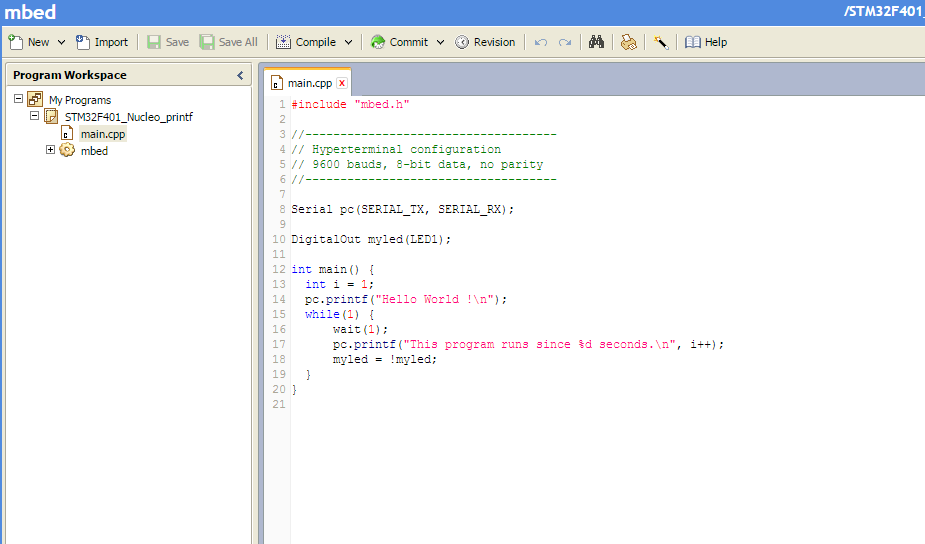Collapse the STM32F401_Nucleo_printf project node
The image size is (925, 544).
(35, 116)
